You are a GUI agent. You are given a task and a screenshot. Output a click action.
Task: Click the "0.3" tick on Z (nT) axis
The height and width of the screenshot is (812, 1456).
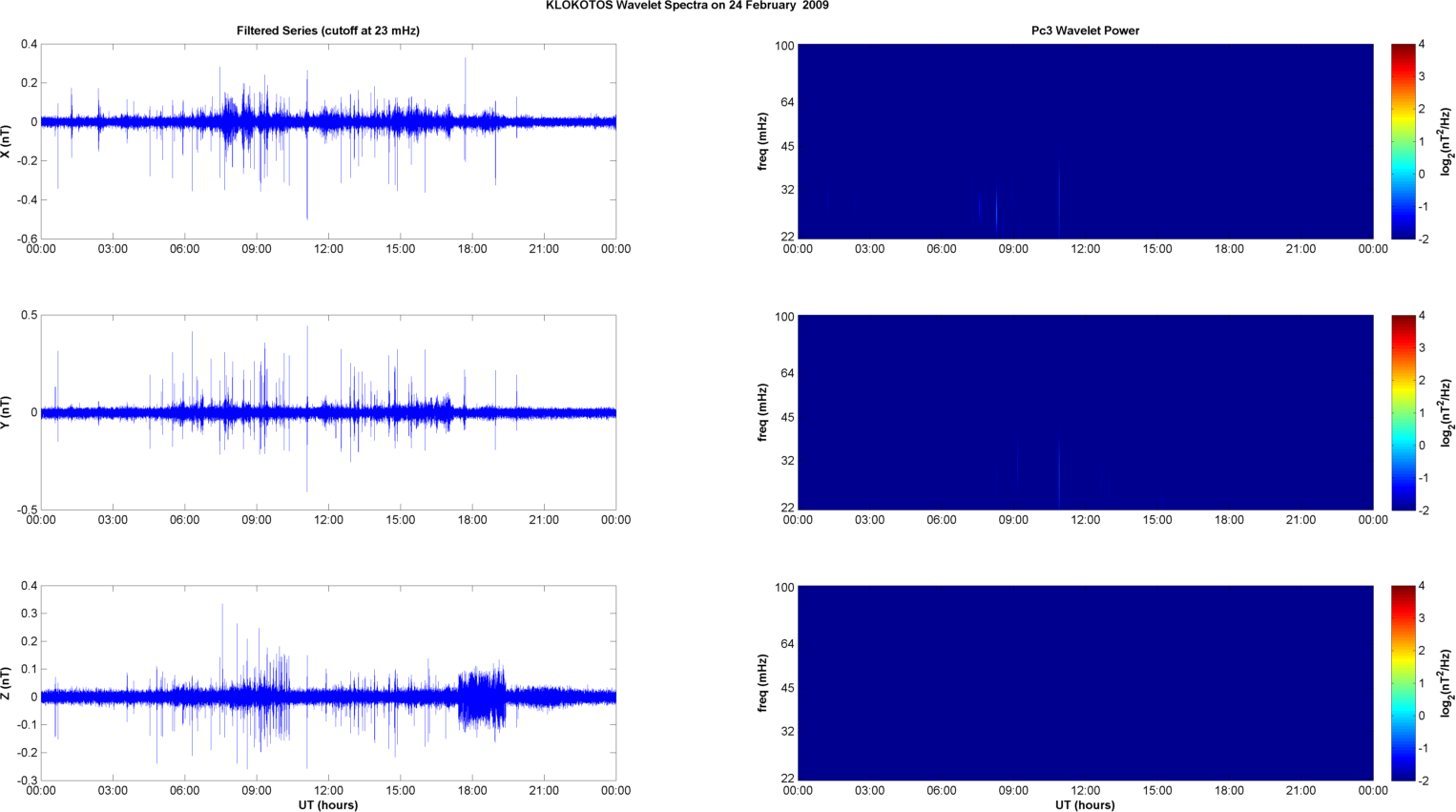(x=29, y=614)
